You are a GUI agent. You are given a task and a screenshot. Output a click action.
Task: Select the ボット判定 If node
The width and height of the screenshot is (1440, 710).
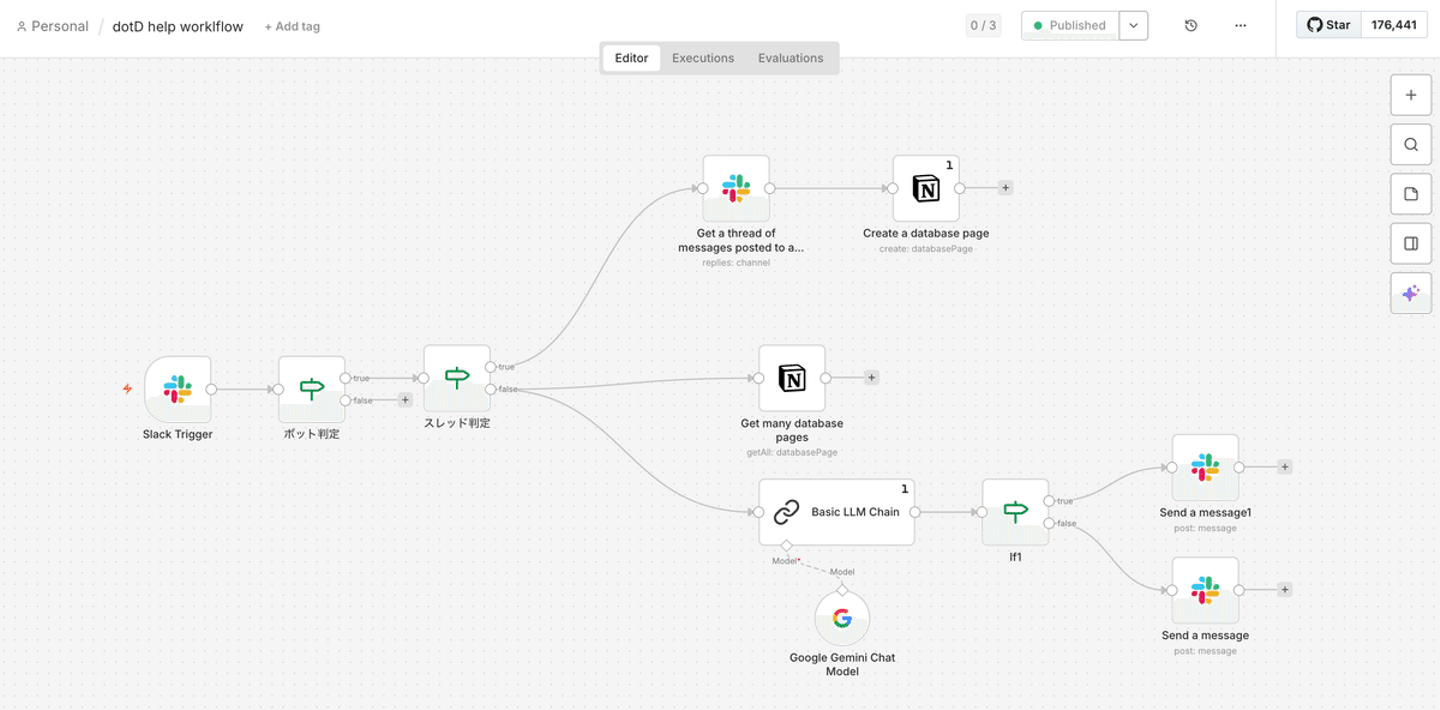click(x=312, y=389)
